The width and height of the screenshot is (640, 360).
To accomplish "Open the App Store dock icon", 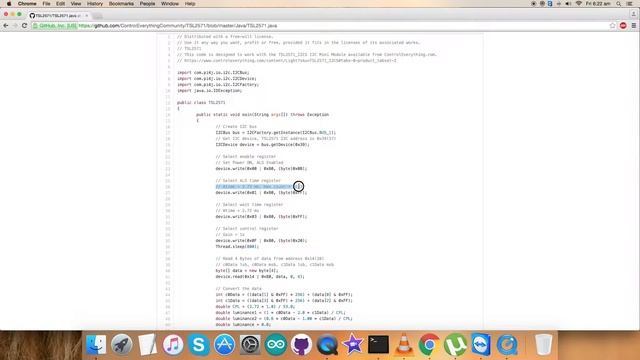I will coord(224,344).
